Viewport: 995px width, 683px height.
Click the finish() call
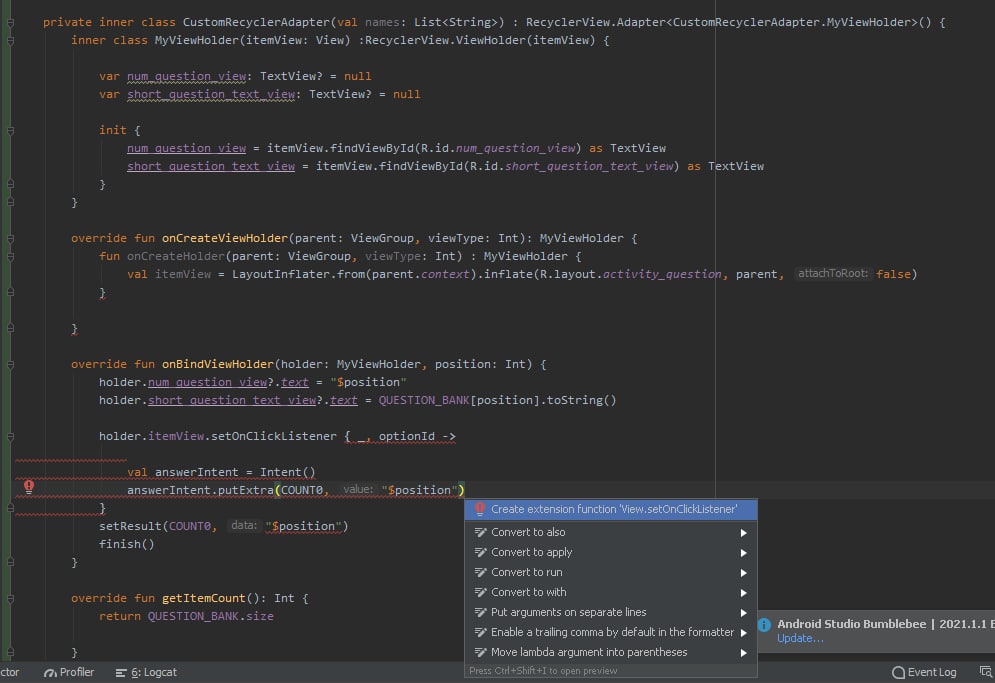[x=126, y=545]
